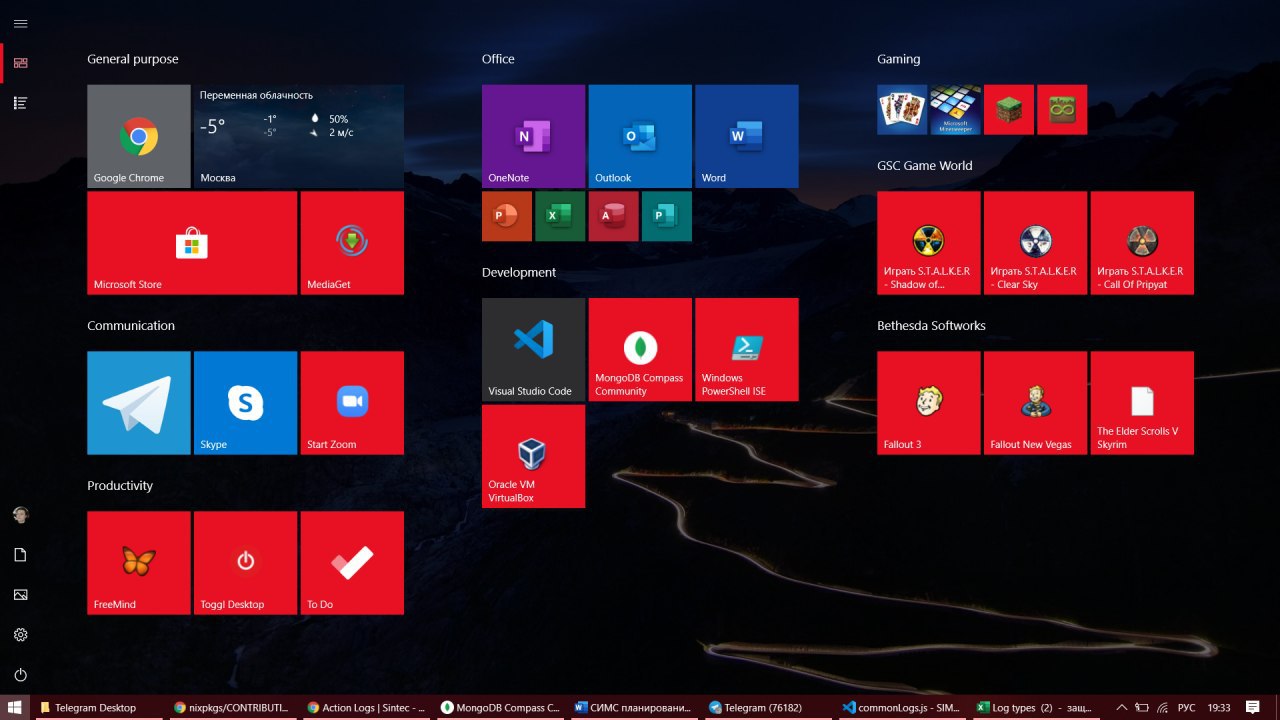1280x720 pixels.
Task: Play S.T.A.L.K.E.R Shadow of Chernobyl tile
Action: 929,243
